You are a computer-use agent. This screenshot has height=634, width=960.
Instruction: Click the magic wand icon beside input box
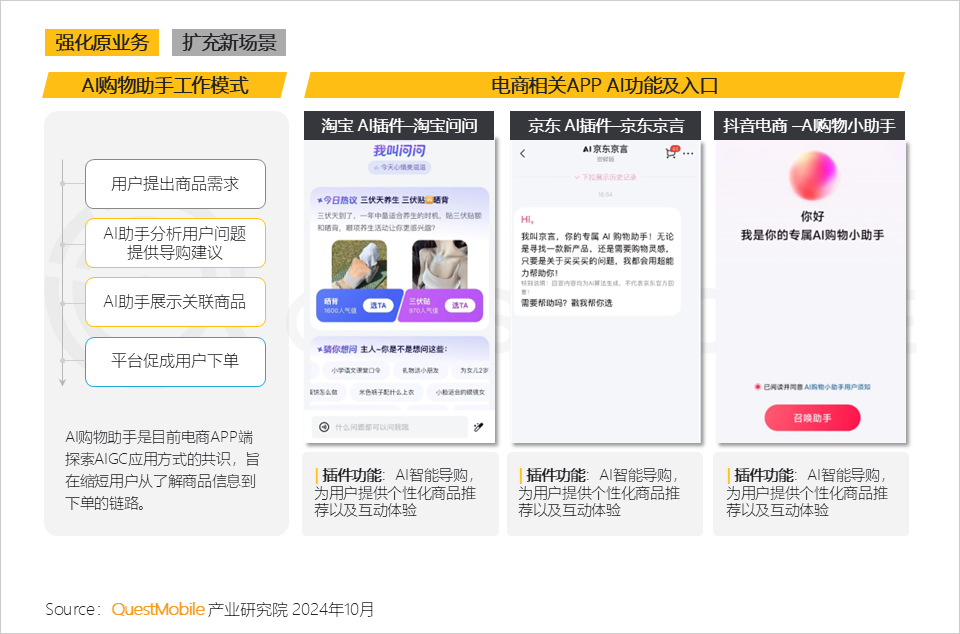(x=479, y=427)
